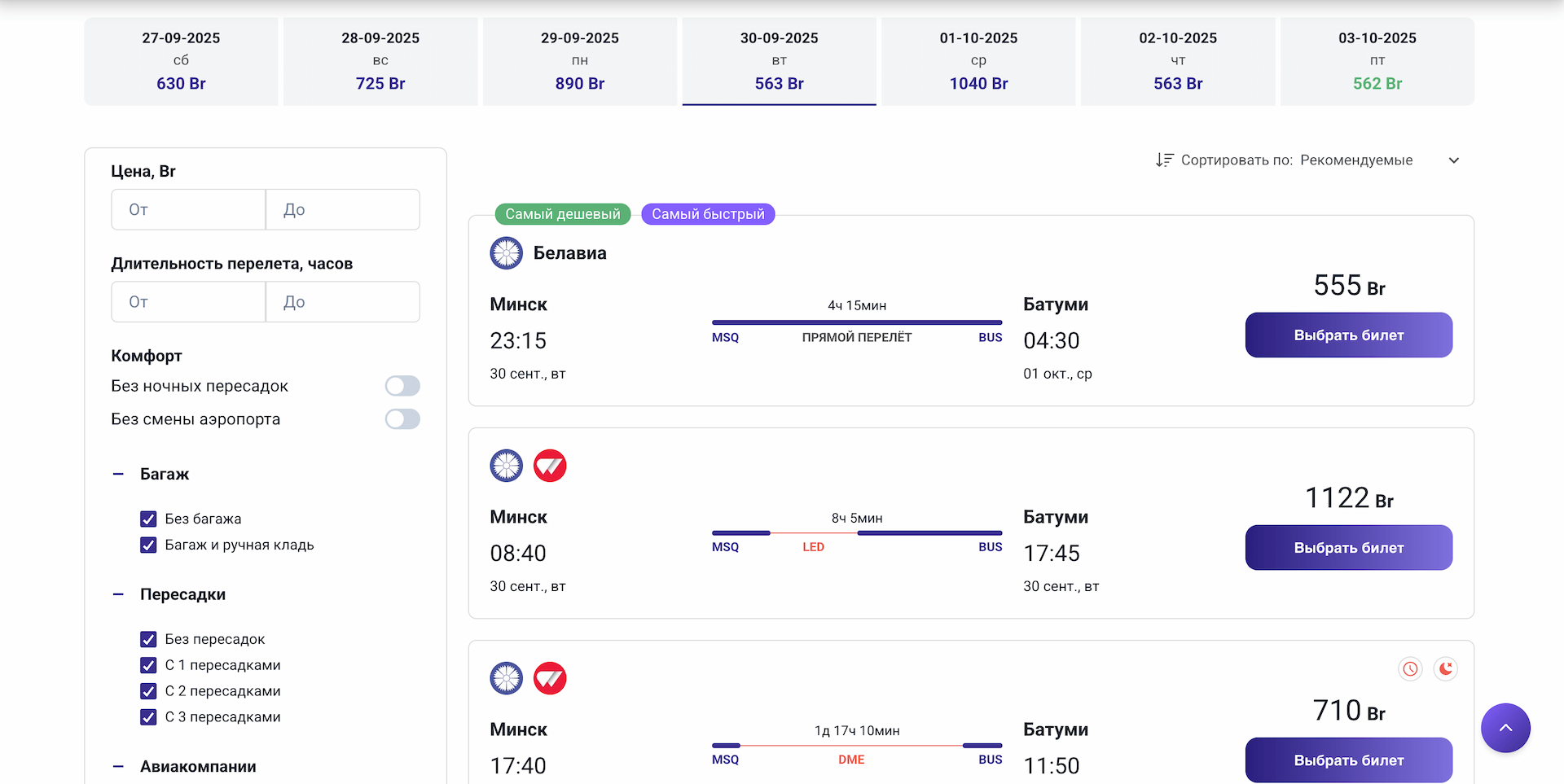Click the red airline logo in third flight
The height and width of the screenshot is (784, 1564).
(x=550, y=678)
